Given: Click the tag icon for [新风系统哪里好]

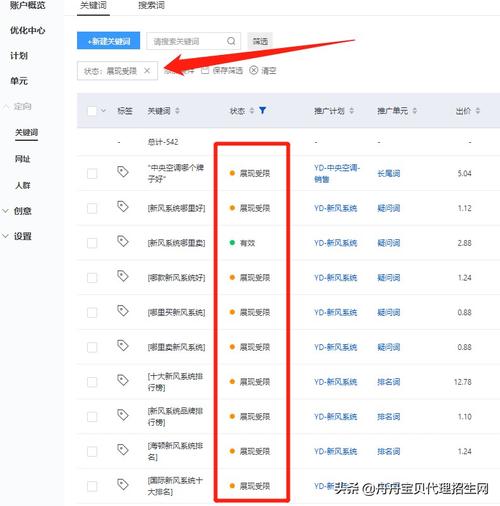Looking at the screenshot, I should (123, 207).
